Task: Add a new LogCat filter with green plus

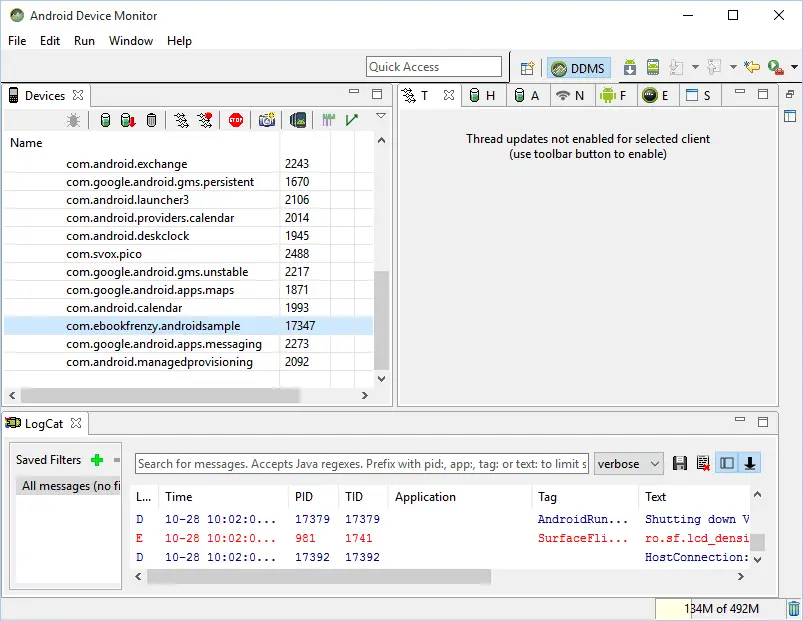Action: [x=95, y=459]
